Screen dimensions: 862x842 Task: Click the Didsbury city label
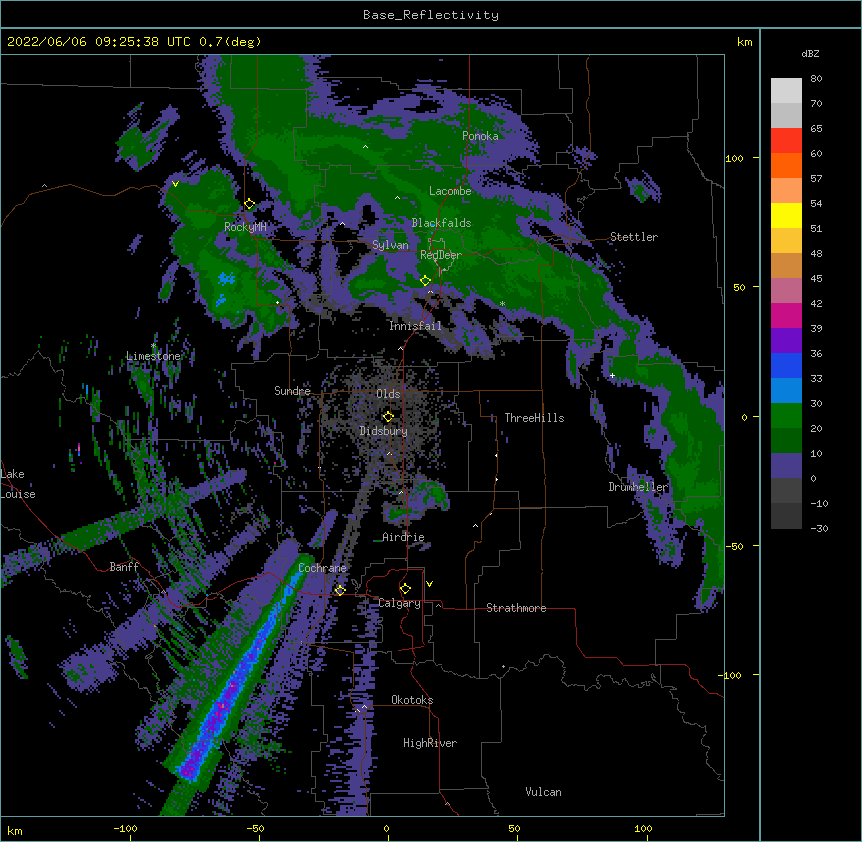[384, 431]
